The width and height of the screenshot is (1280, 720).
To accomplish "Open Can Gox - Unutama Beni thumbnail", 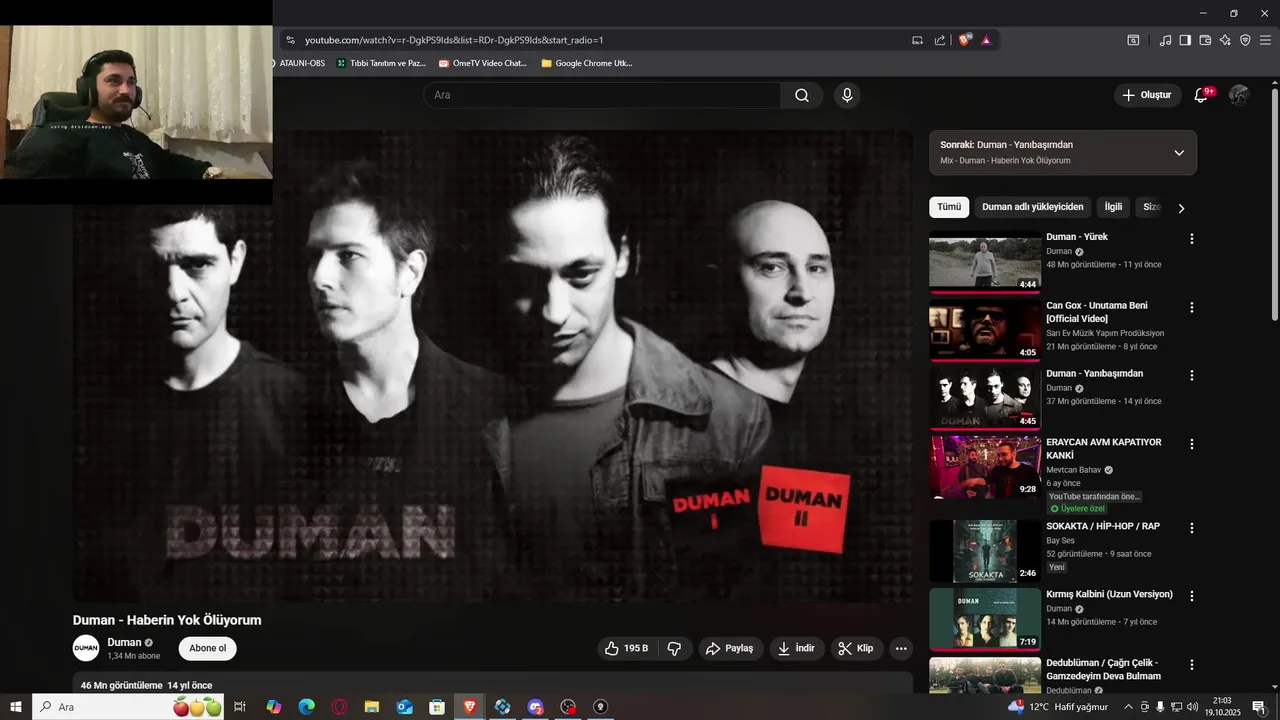I will pyautogui.click(x=985, y=330).
